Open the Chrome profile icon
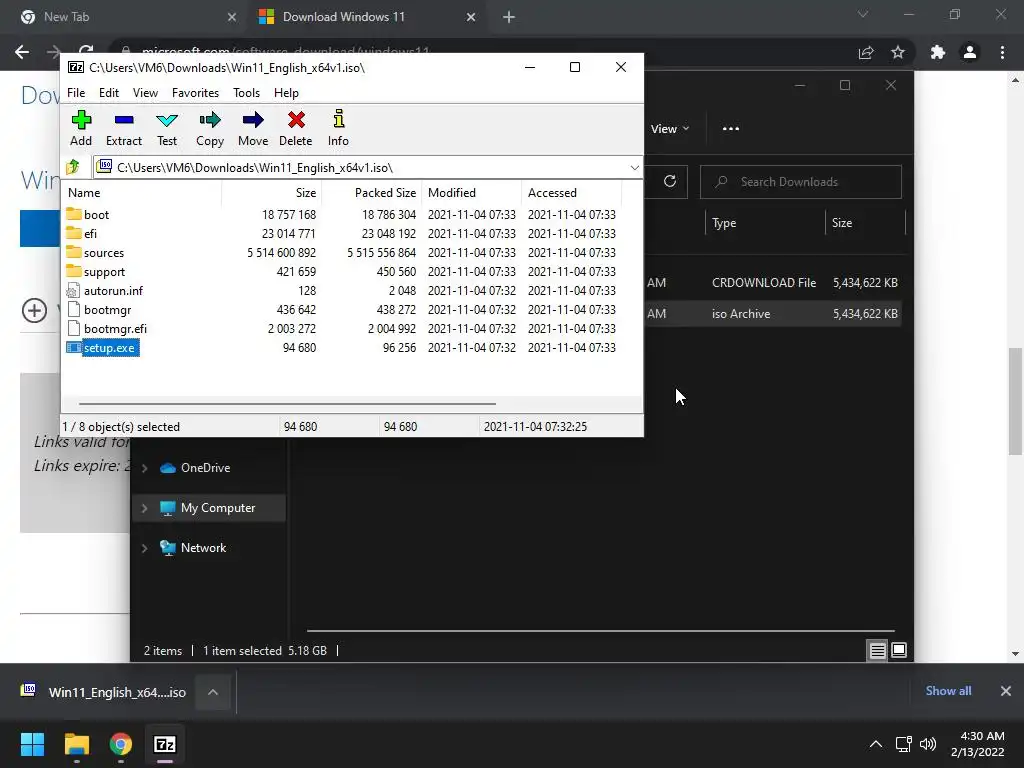This screenshot has width=1024, height=768. pos(970,52)
